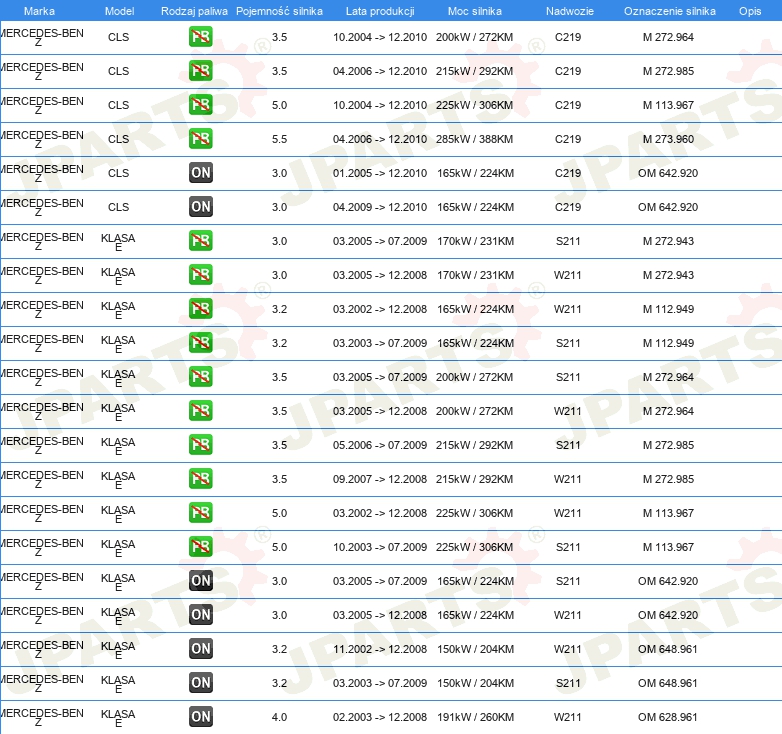Select the ON diesel icon for CLS from 04.2009
Screen dimensions: 782x734
200,207
